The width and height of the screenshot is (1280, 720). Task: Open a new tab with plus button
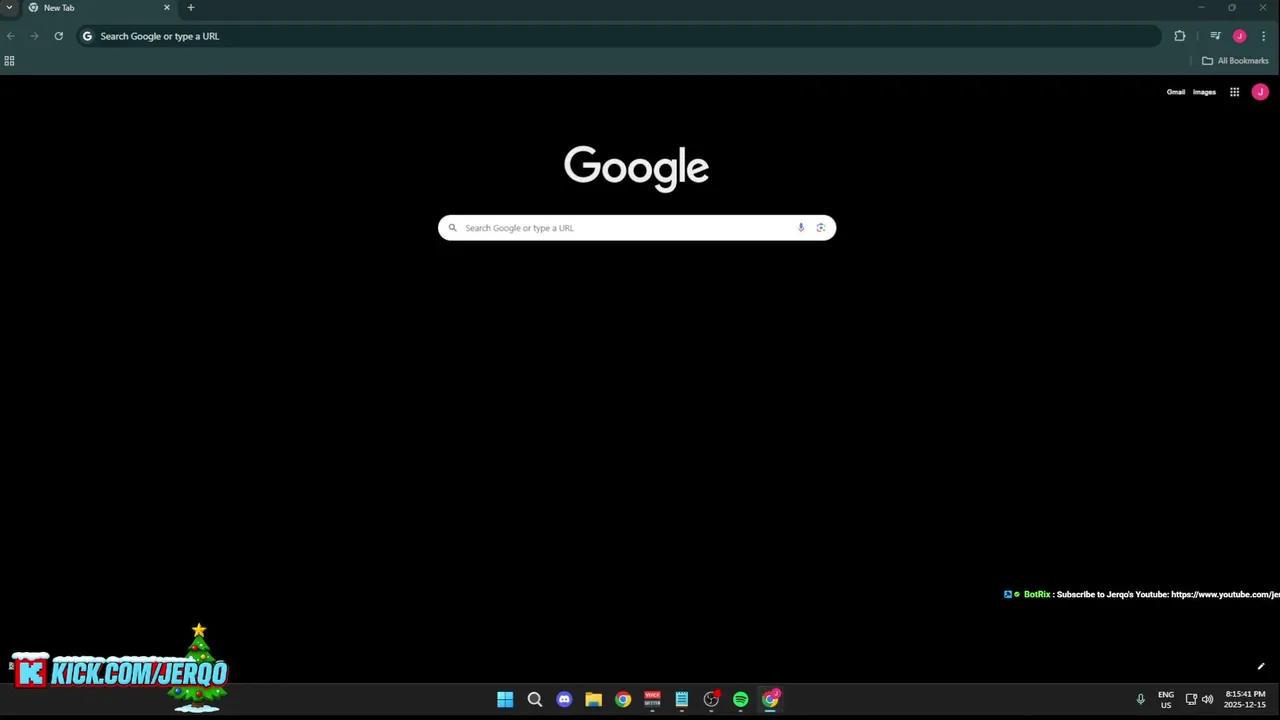(190, 8)
